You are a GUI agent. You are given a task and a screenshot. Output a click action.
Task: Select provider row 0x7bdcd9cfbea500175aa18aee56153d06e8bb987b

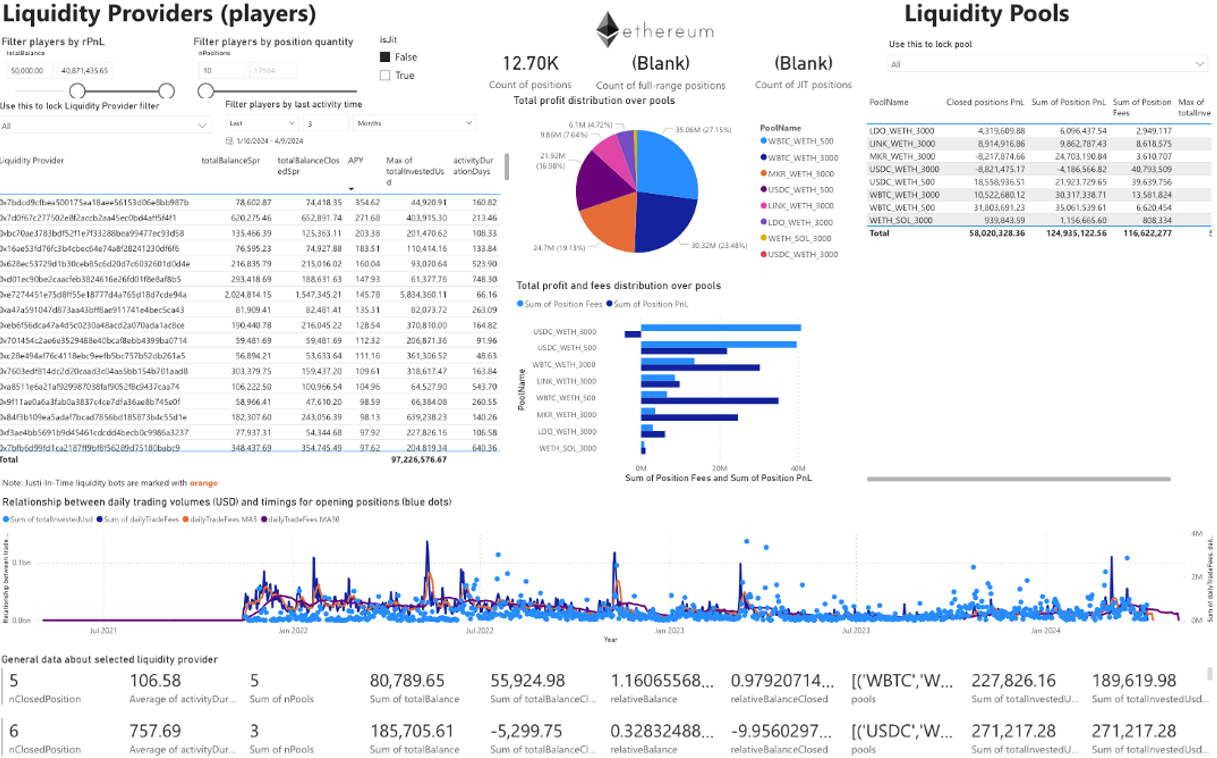tap(250, 202)
